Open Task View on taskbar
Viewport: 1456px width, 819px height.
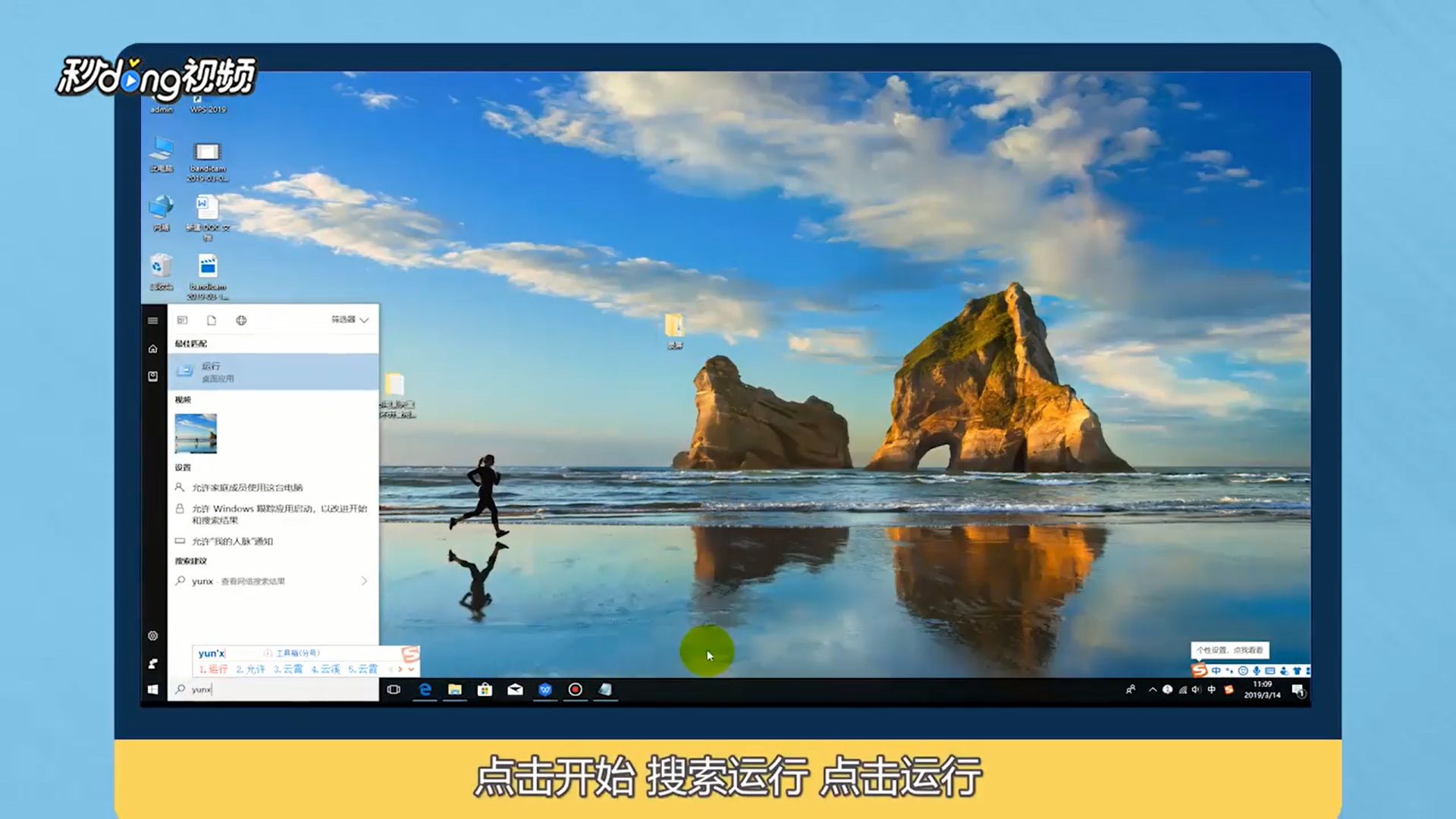pyautogui.click(x=394, y=689)
